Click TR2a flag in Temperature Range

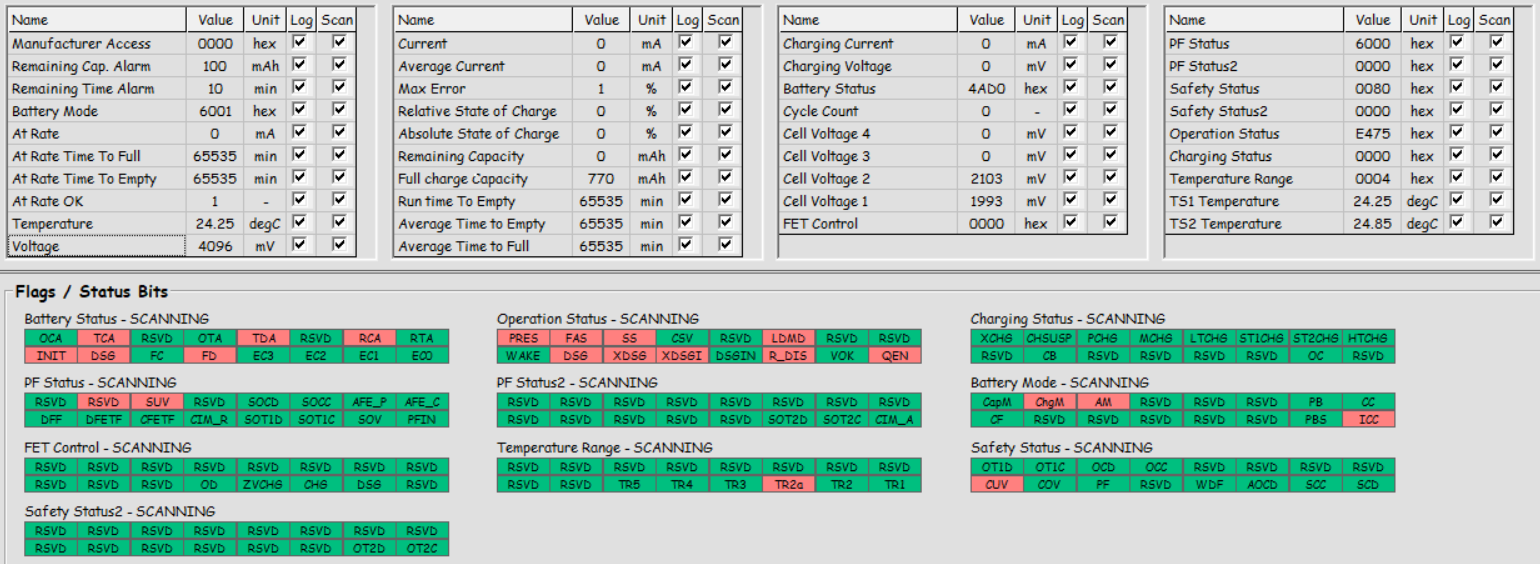[789, 484]
